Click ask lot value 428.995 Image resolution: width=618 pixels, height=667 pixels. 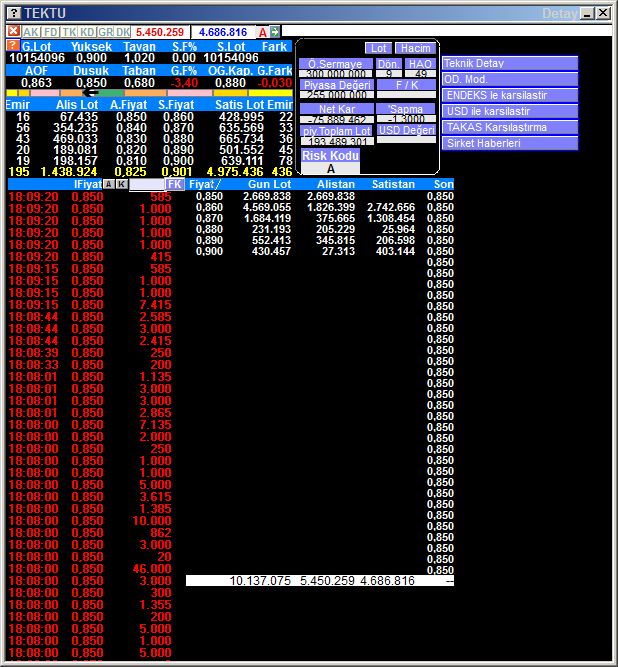pos(241,117)
